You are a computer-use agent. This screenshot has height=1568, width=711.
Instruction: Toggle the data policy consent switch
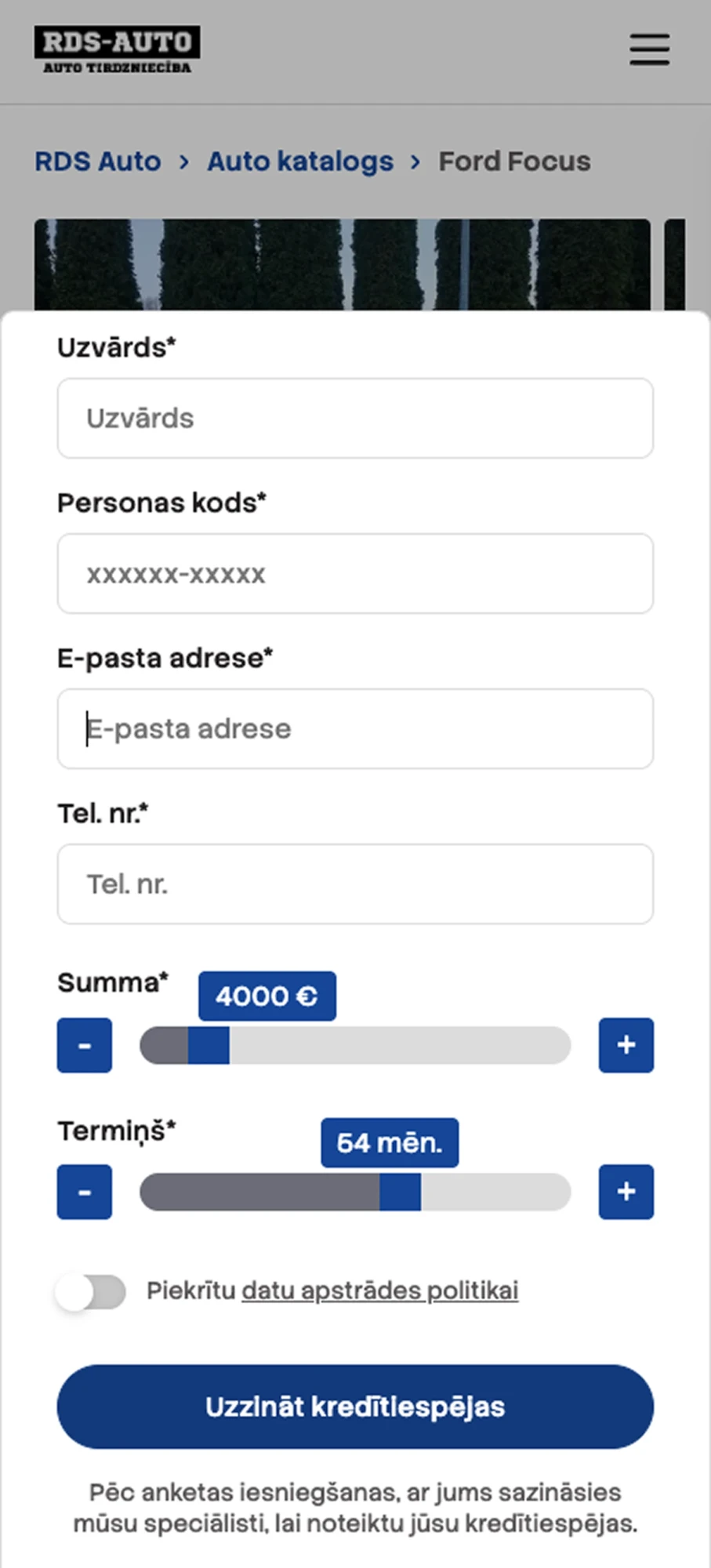91,1292
